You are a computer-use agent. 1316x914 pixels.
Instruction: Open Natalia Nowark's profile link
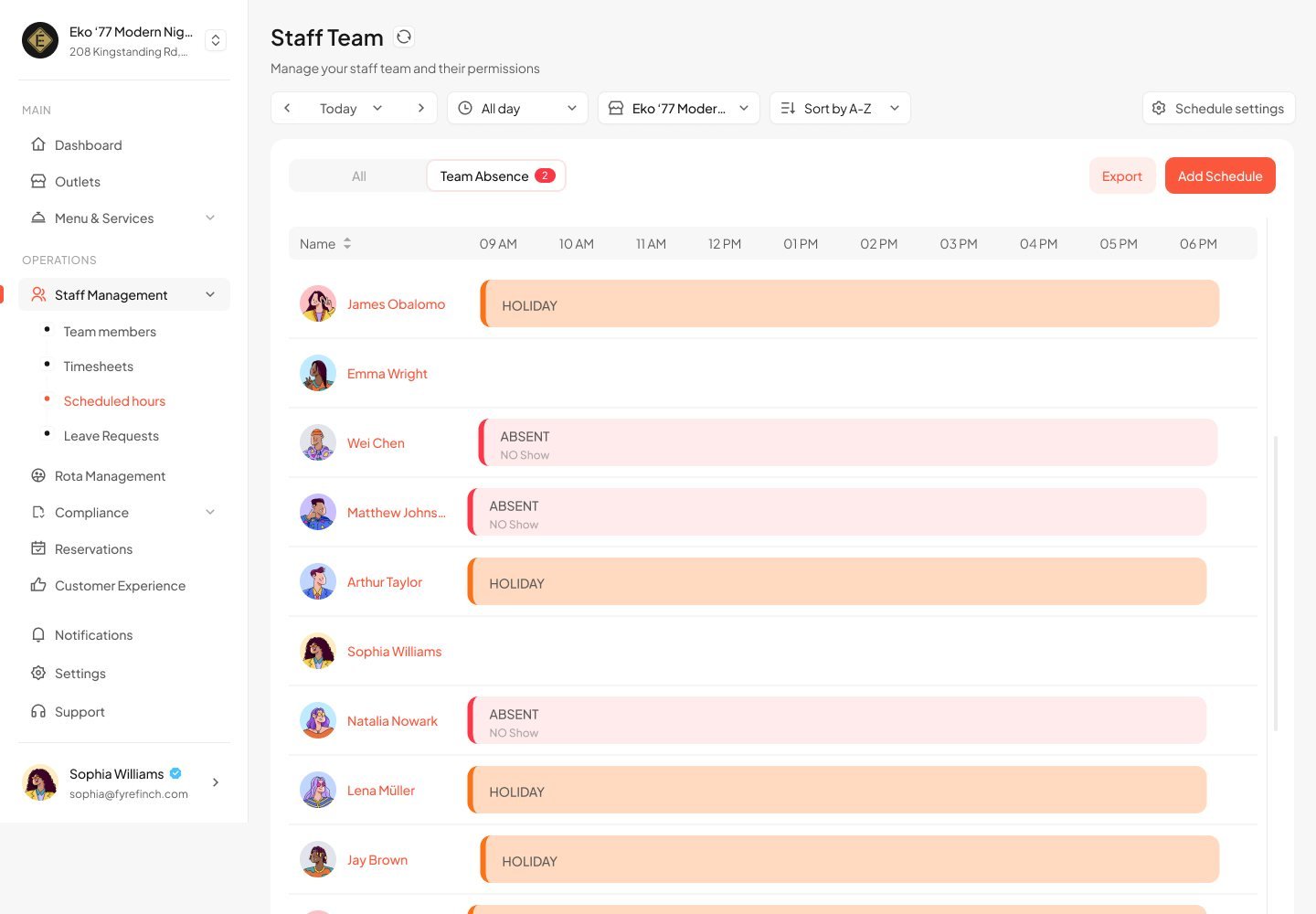click(392, 720)
